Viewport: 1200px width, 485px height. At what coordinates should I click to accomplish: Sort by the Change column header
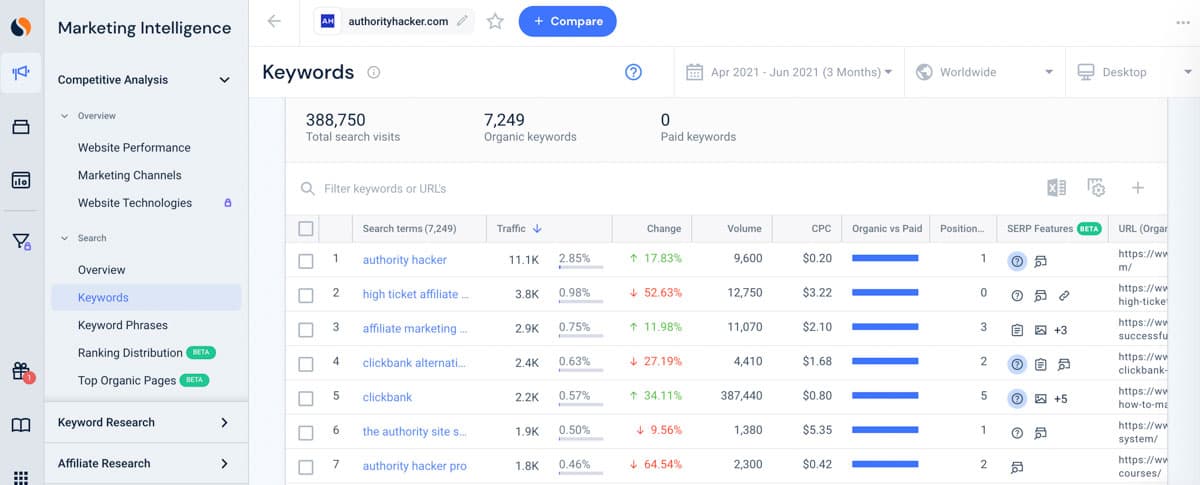664,229
